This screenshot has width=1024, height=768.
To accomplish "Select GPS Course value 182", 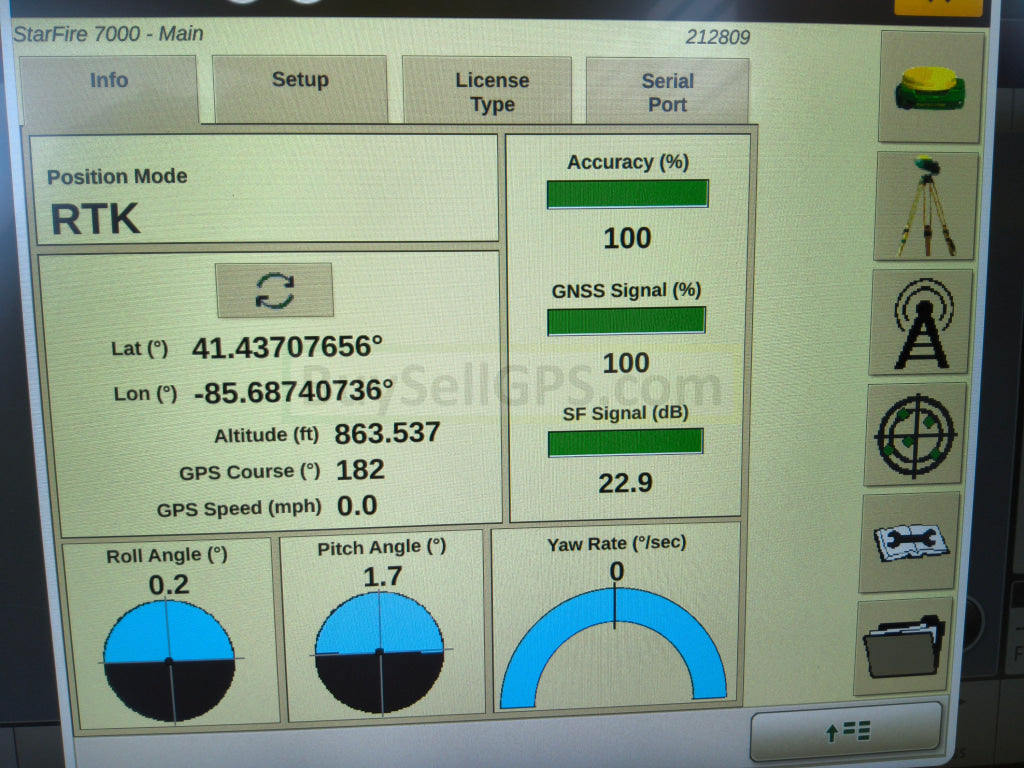I will pos(360,470).
